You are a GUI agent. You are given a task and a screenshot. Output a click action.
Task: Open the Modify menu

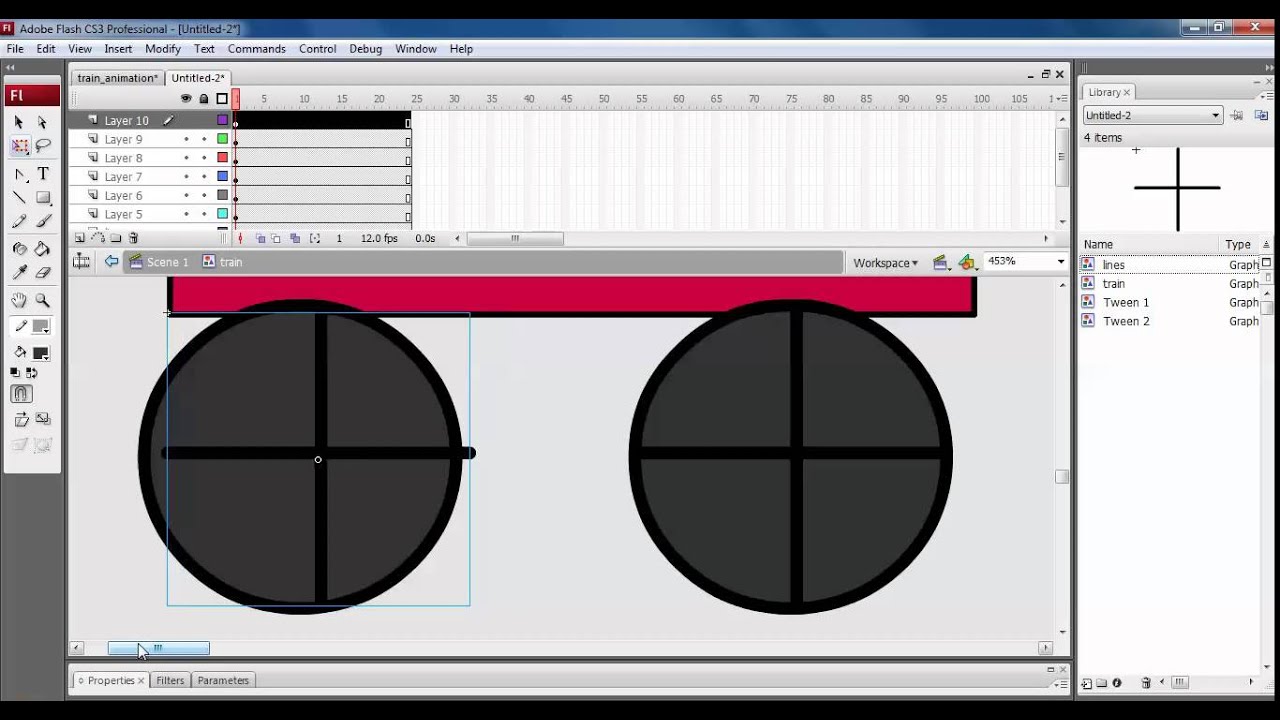163,48
